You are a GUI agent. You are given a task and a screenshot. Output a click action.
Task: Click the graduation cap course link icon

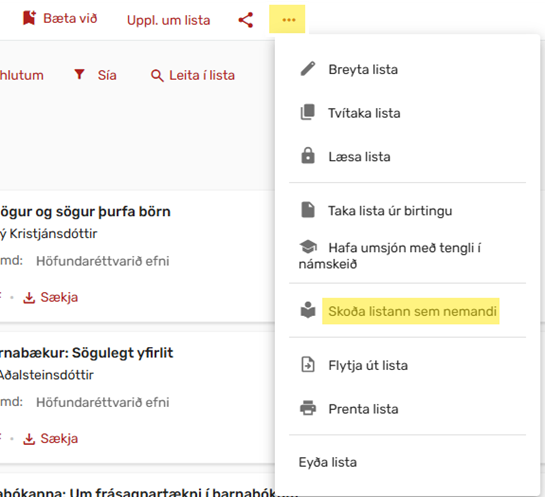[308, 247]
